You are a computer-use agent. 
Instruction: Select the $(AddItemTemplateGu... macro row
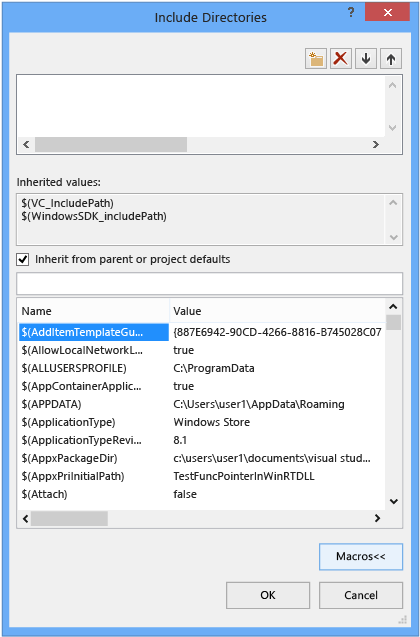[x=93, y=332]
